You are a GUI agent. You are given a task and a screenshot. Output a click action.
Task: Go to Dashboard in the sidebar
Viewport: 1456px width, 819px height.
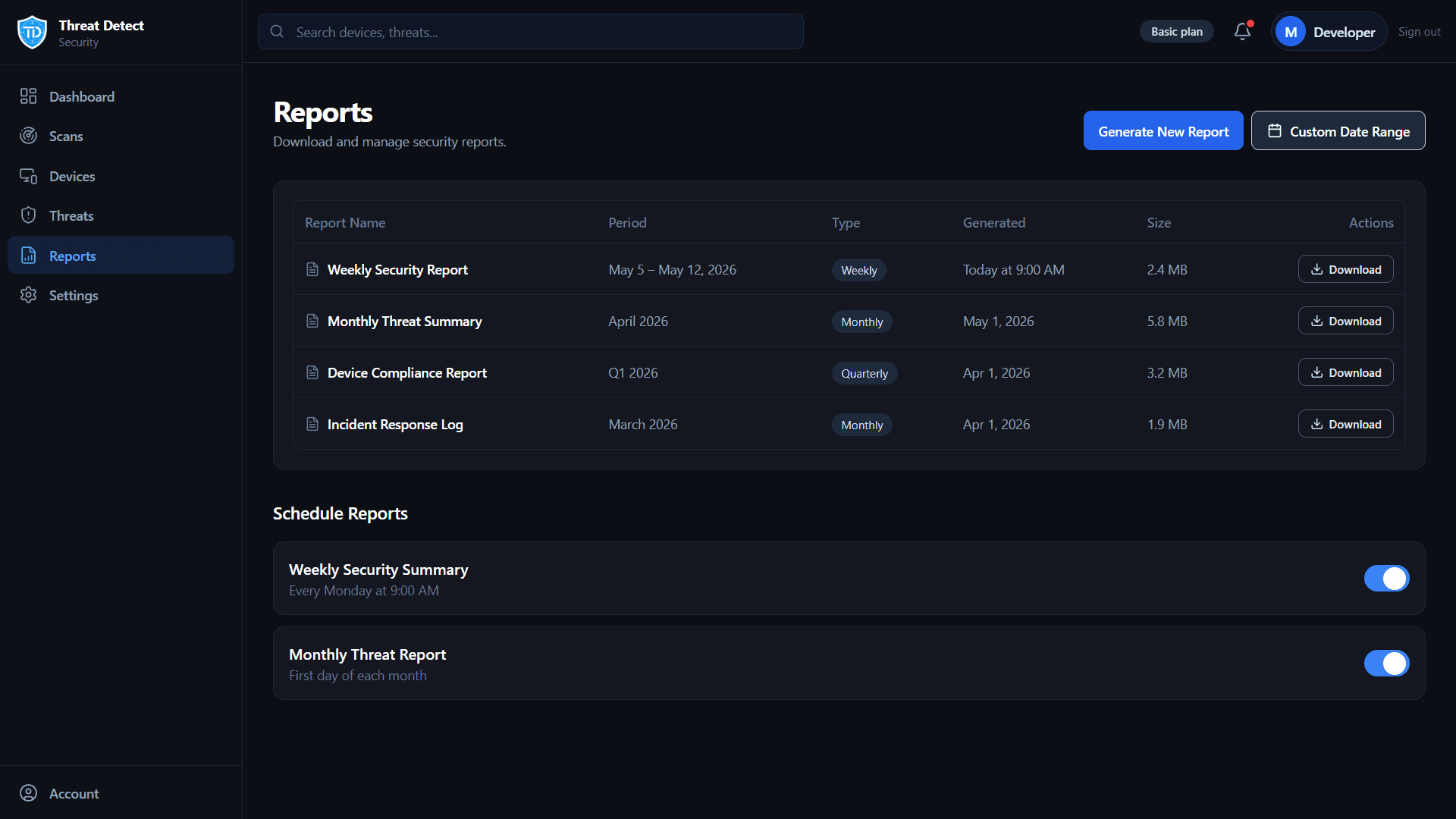coord(121,96)
